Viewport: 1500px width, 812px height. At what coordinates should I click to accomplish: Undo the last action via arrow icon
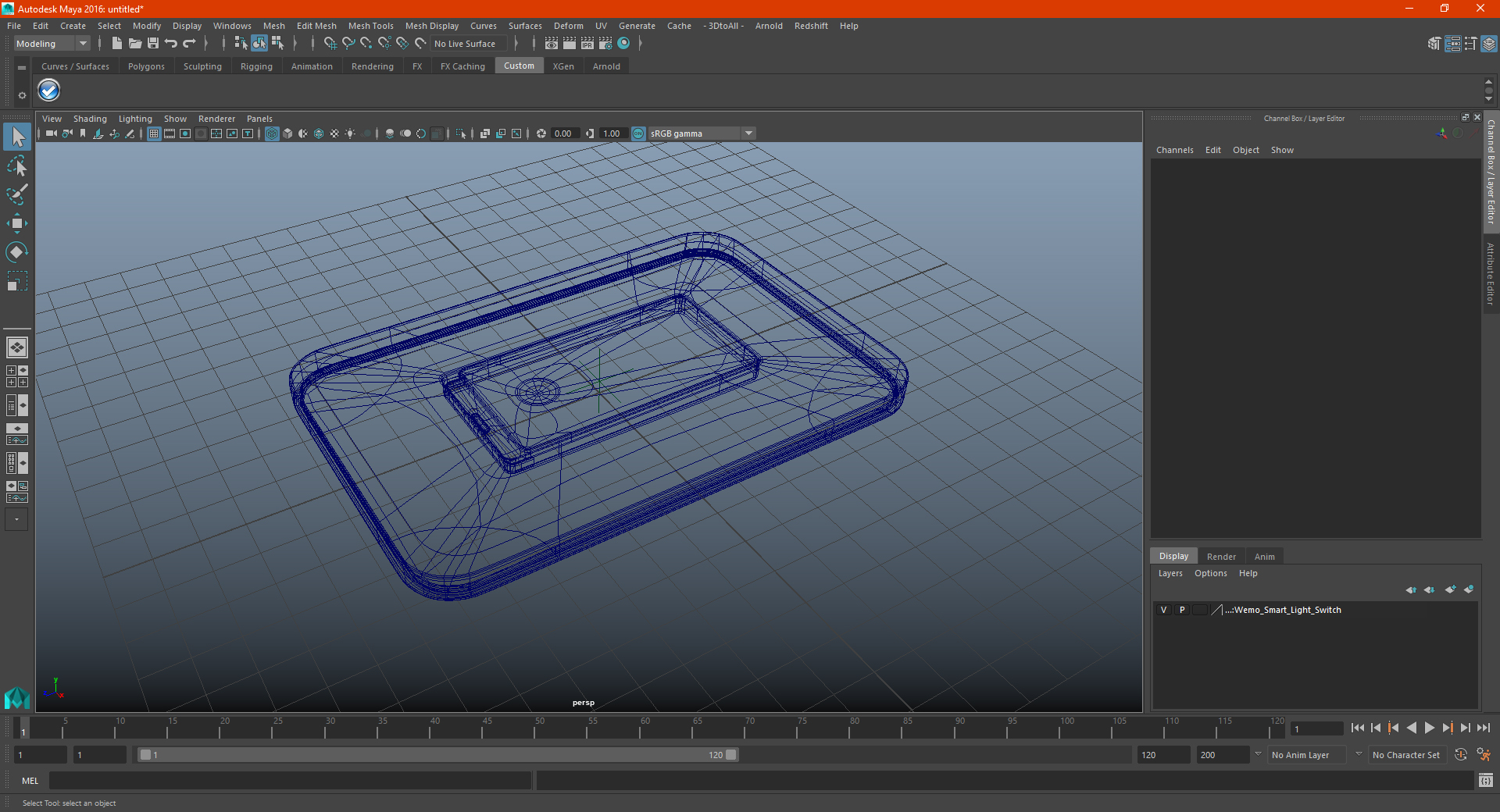[x=170, y=44]
